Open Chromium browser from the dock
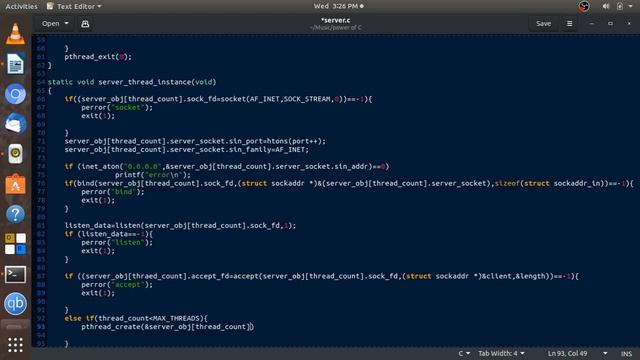 (x=15, y=94)
